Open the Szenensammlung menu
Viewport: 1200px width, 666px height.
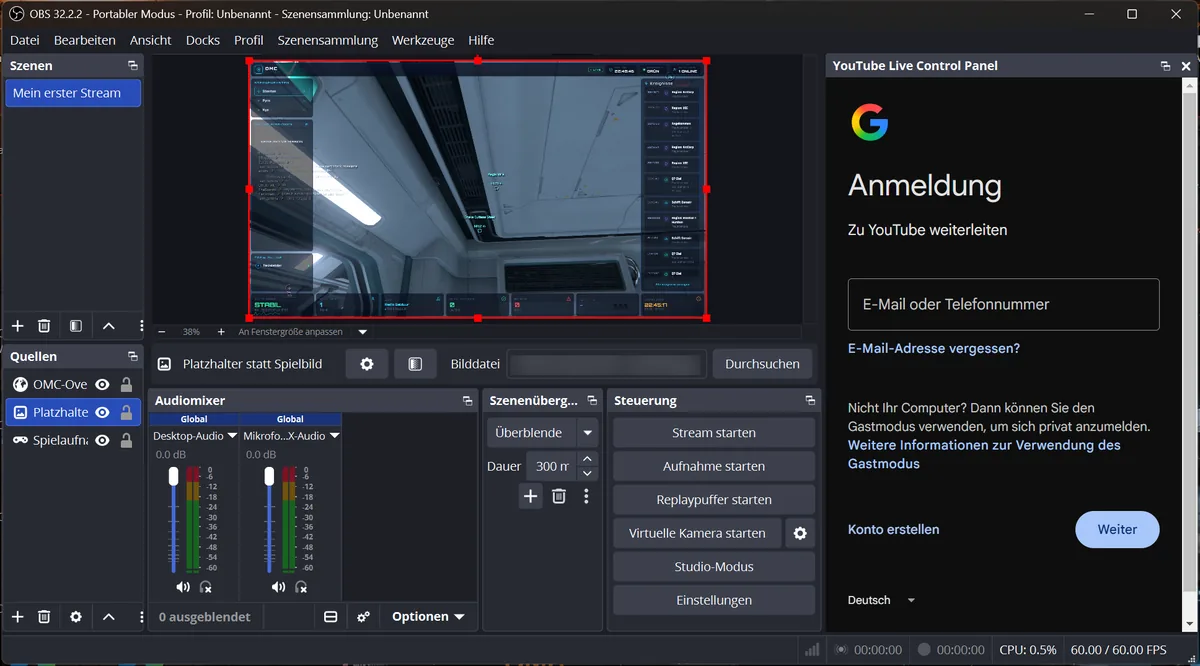(328, 40)
